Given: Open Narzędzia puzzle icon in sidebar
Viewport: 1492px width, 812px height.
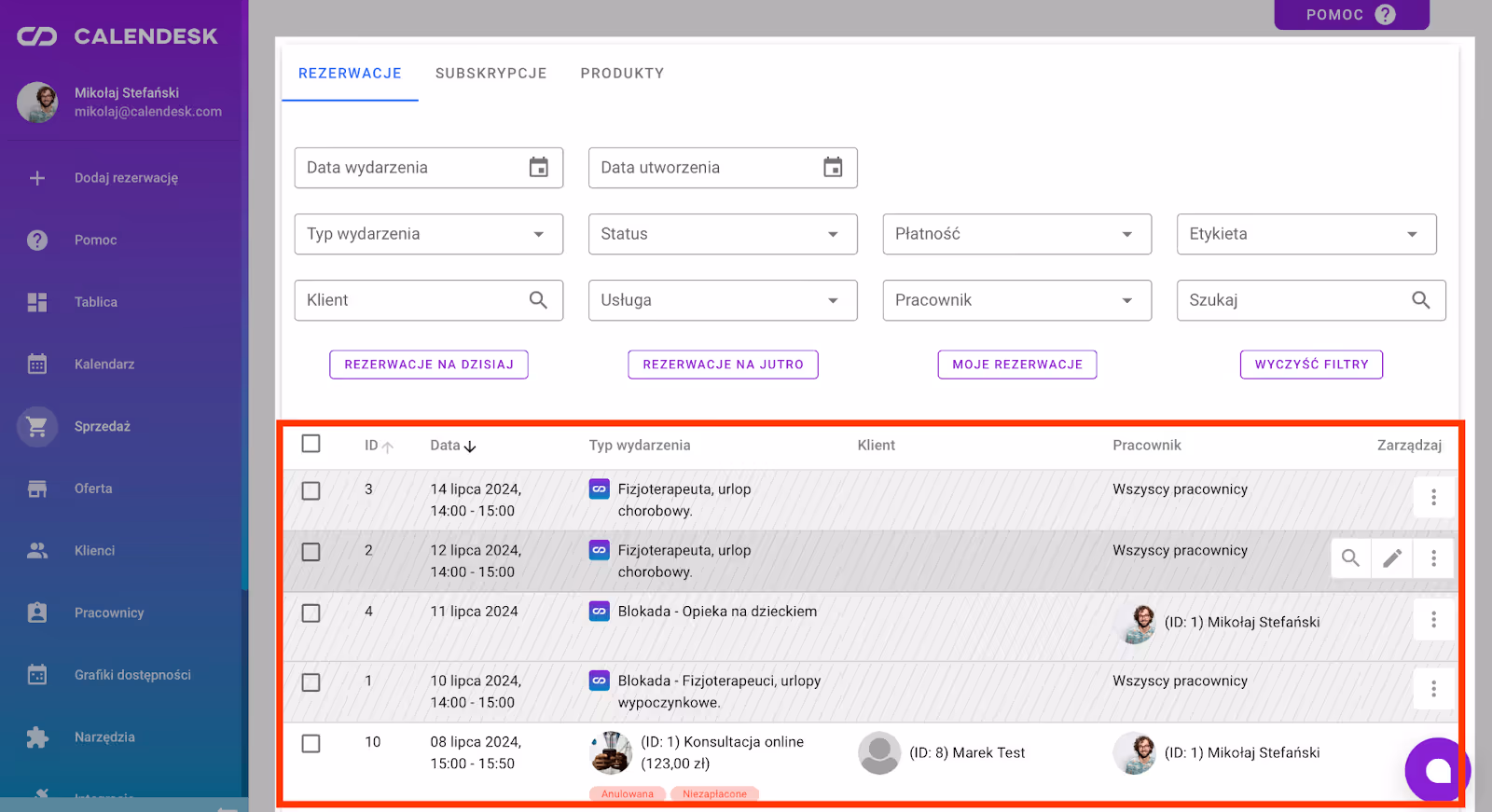Looking at the screenshot, I should pos(37,737).
